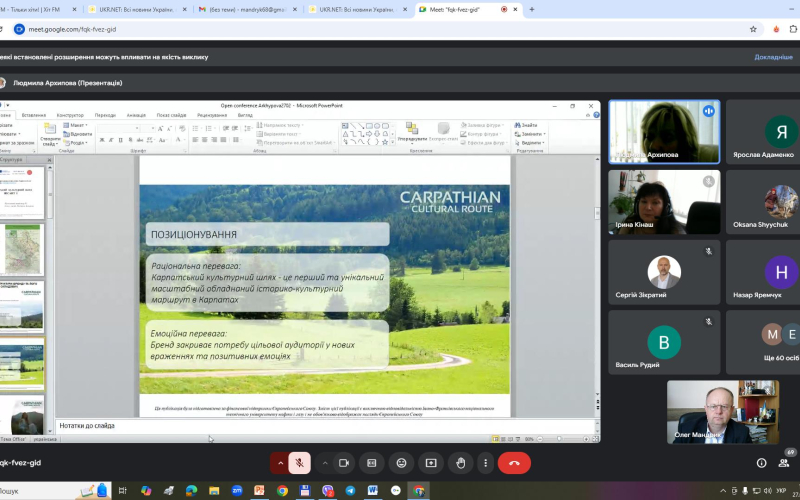Switch to the Gmail (без теми) tab
The height and width of the screenshot is (500, 800).
[247, 9]
